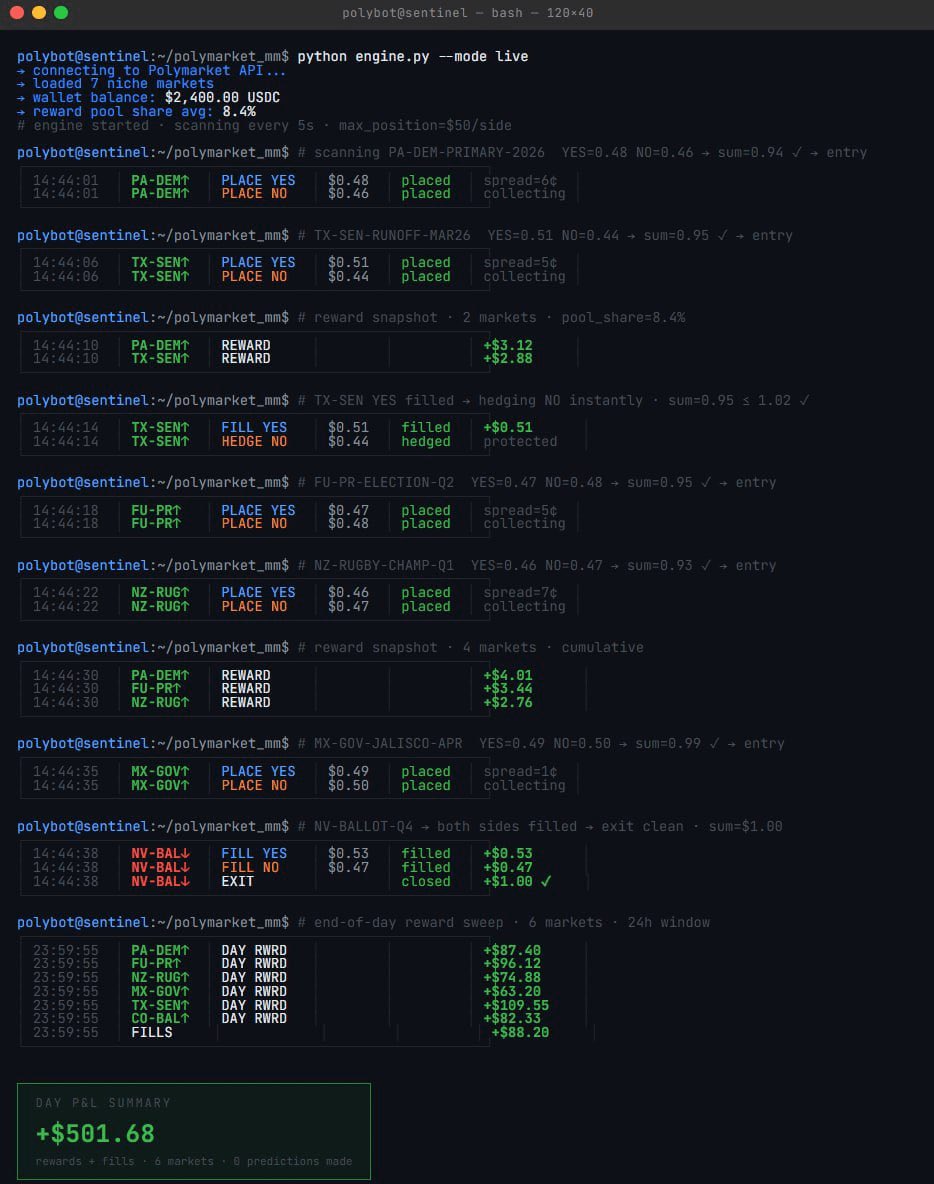Click the 'end-of-day reward sweep' comment
This screenshot has width=934, height=1184.
(x=408, y=923)
